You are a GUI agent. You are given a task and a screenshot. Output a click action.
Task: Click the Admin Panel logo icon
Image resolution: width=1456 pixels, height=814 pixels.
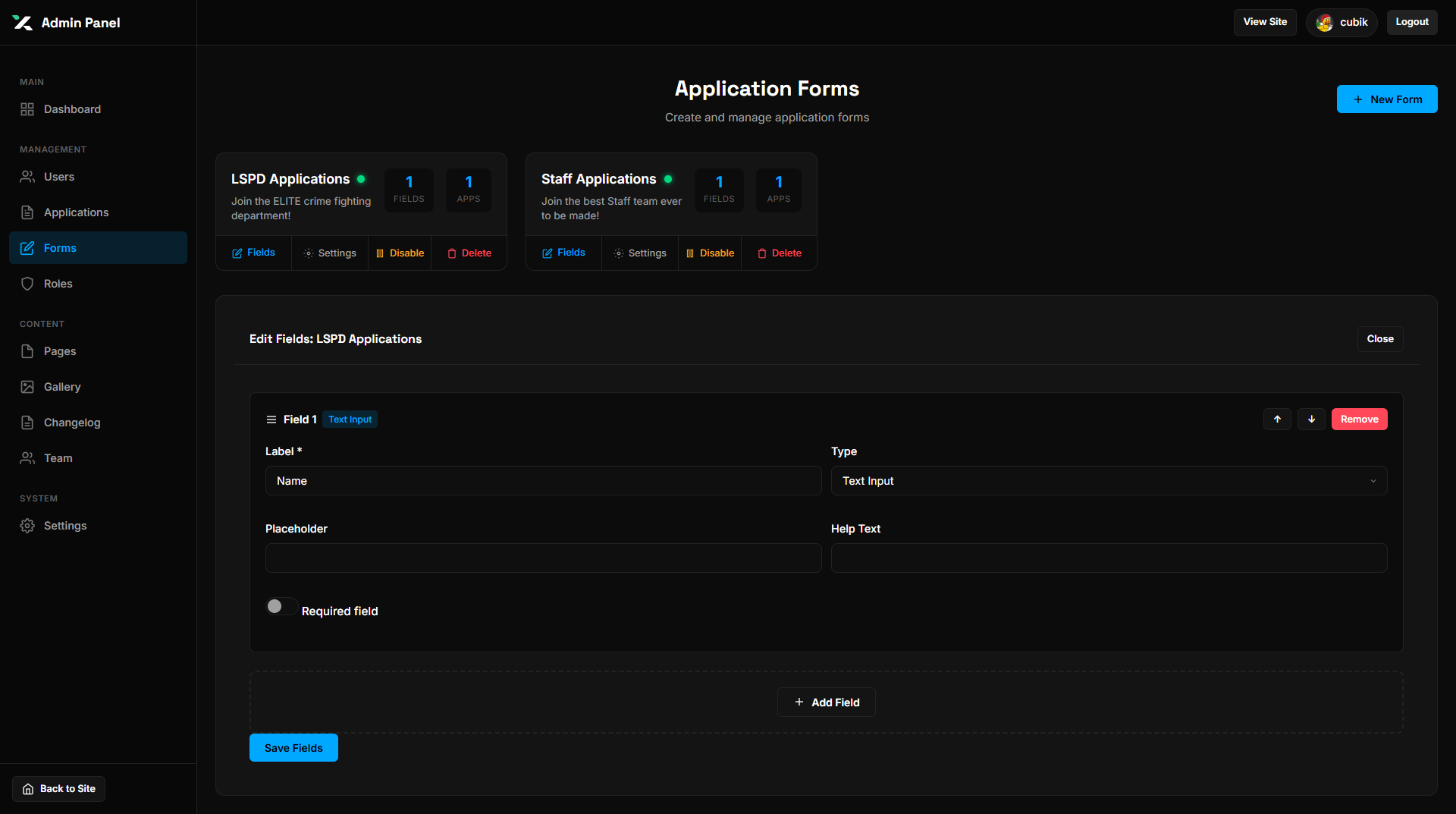pyautogui.click(x=23, y=23)
